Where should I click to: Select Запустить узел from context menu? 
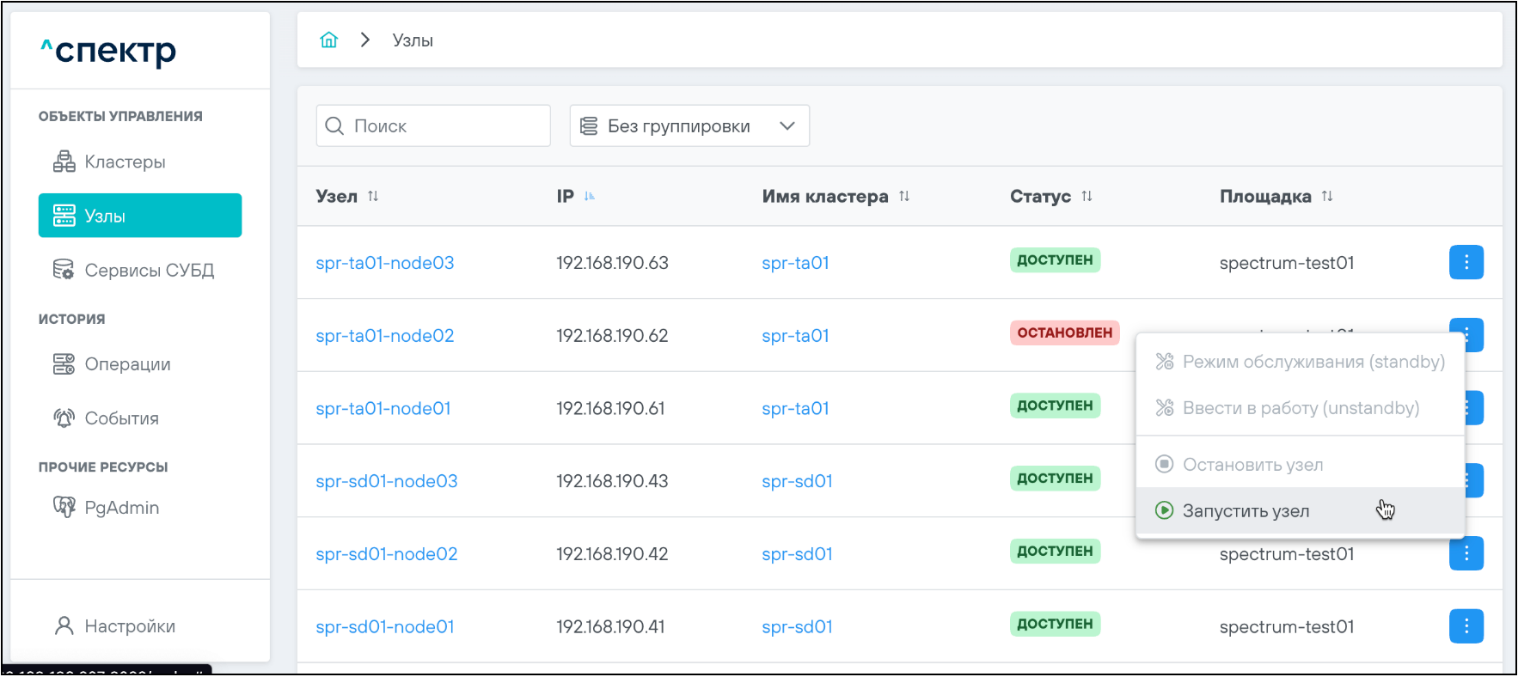[1245, 511]
